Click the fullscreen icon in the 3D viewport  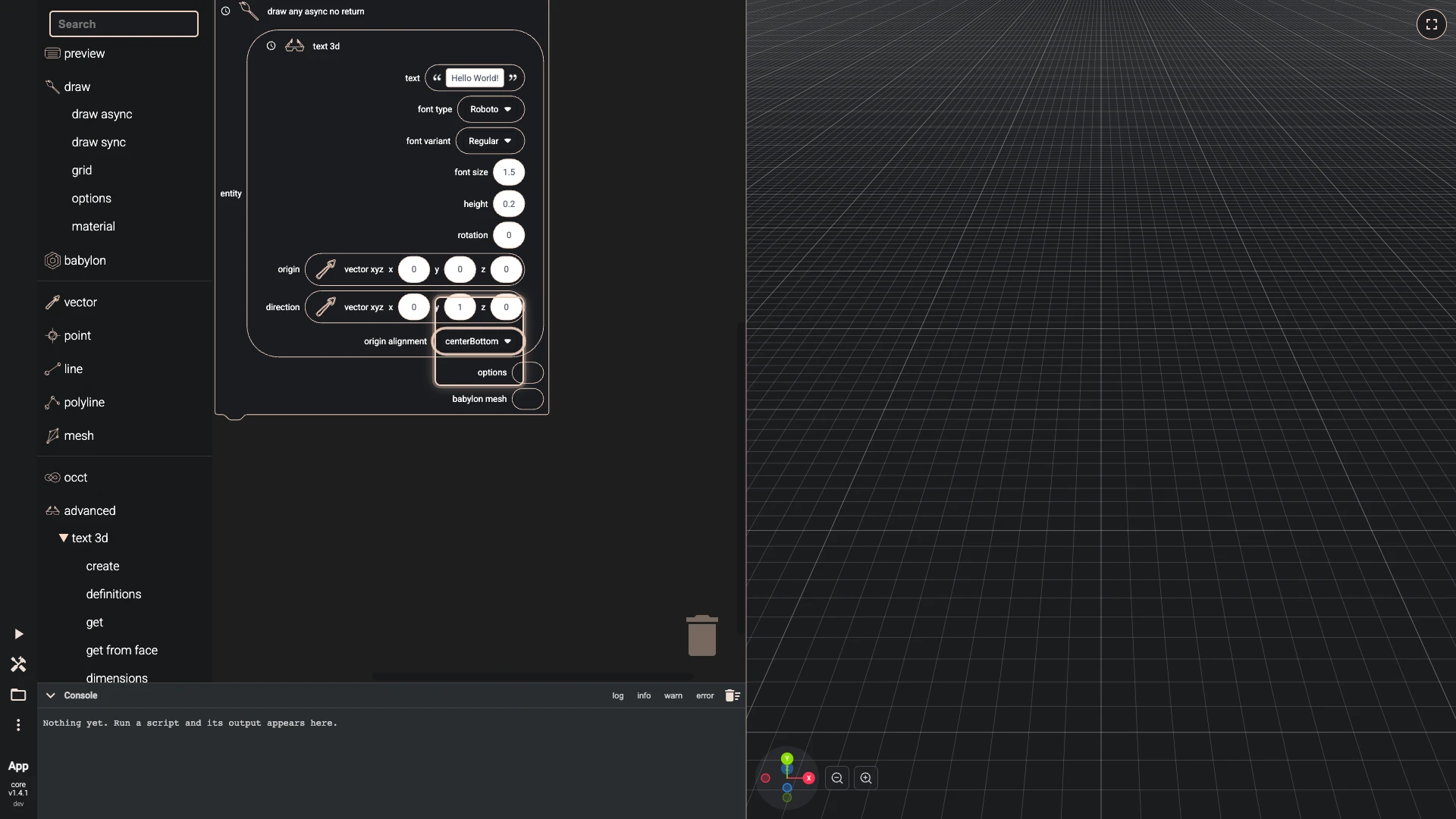[x=1431, y=24]
